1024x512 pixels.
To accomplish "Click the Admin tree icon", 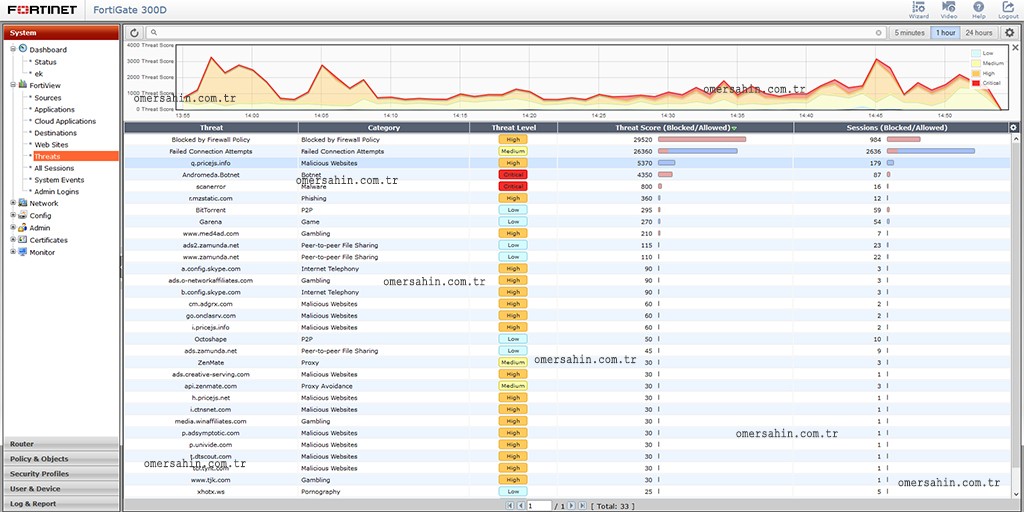I will [x=23, y=227].
